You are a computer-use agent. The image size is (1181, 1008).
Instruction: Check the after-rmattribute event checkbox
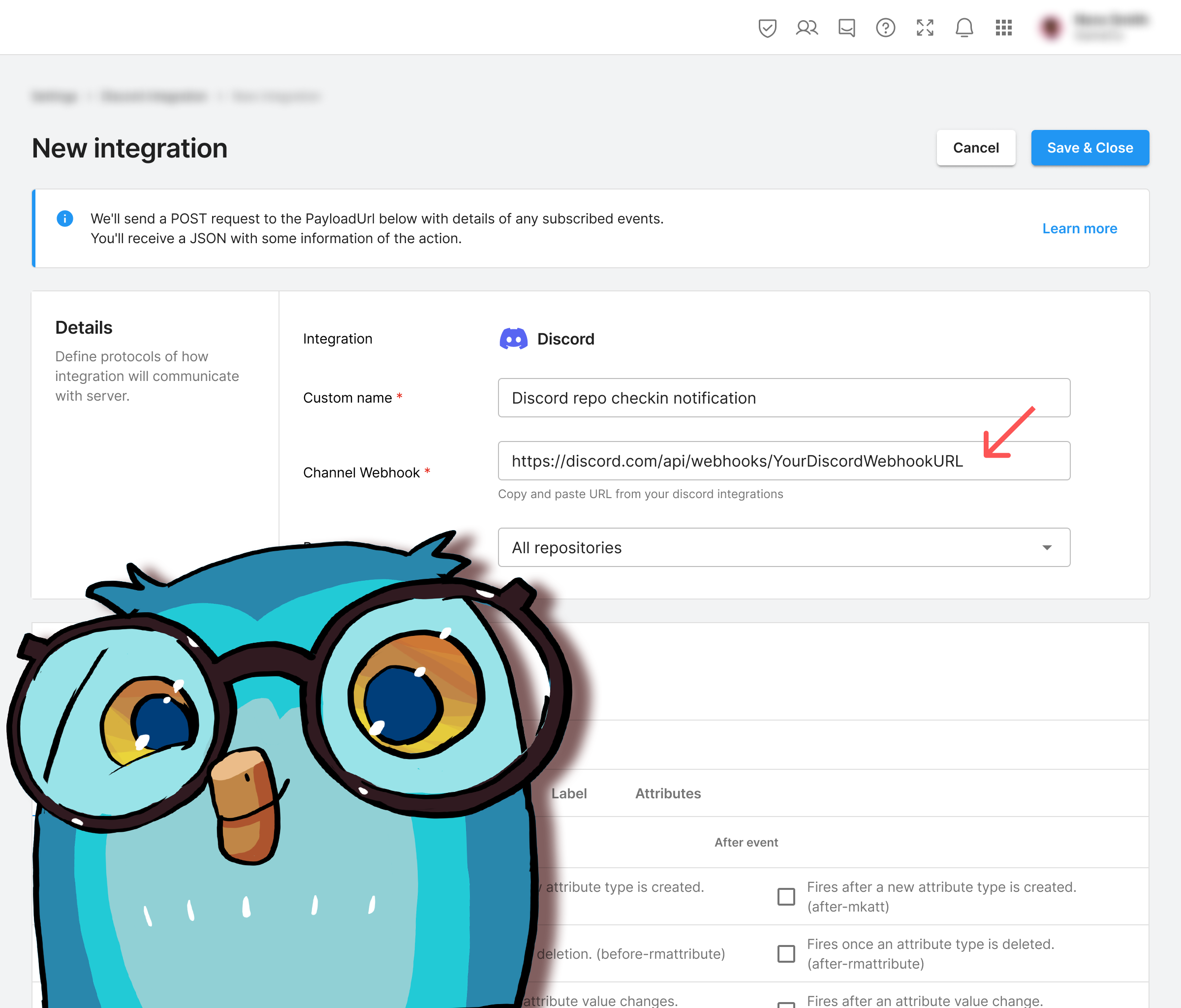tap(786, 954)
